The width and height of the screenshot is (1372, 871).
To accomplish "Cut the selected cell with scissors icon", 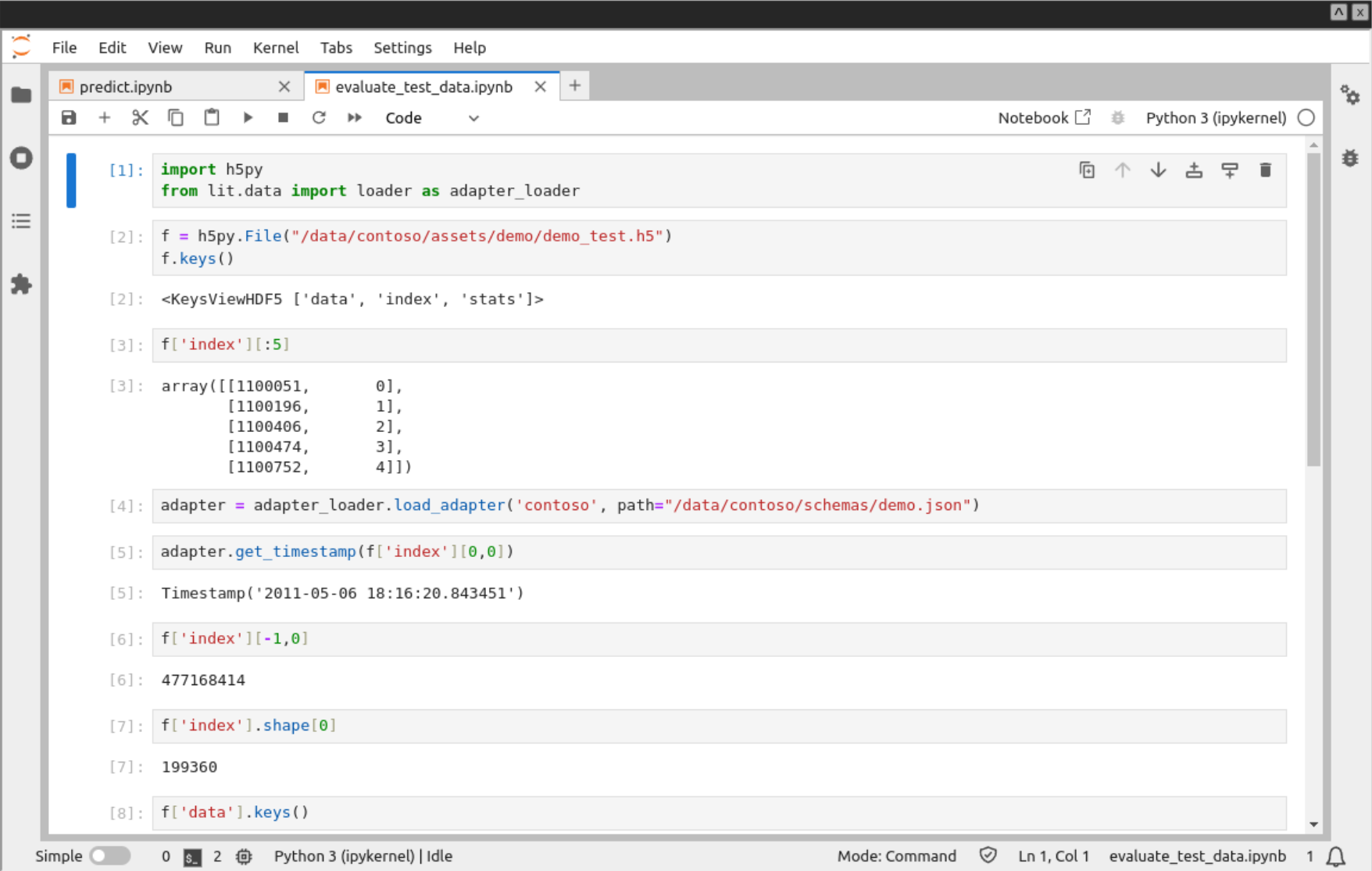I will [x=140, y=117].
